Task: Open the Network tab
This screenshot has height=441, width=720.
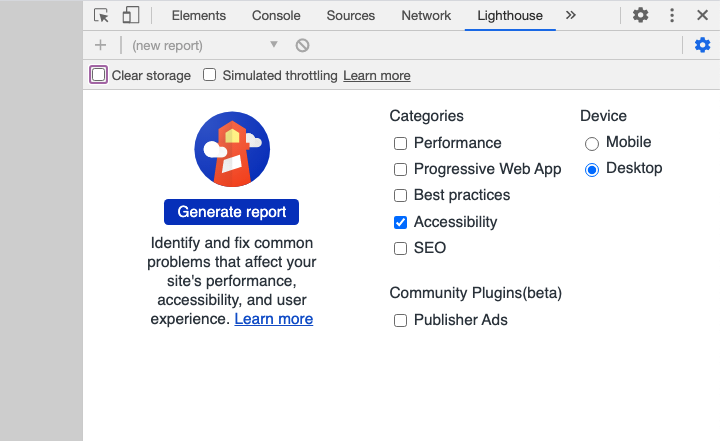Action: click(426, 16)
